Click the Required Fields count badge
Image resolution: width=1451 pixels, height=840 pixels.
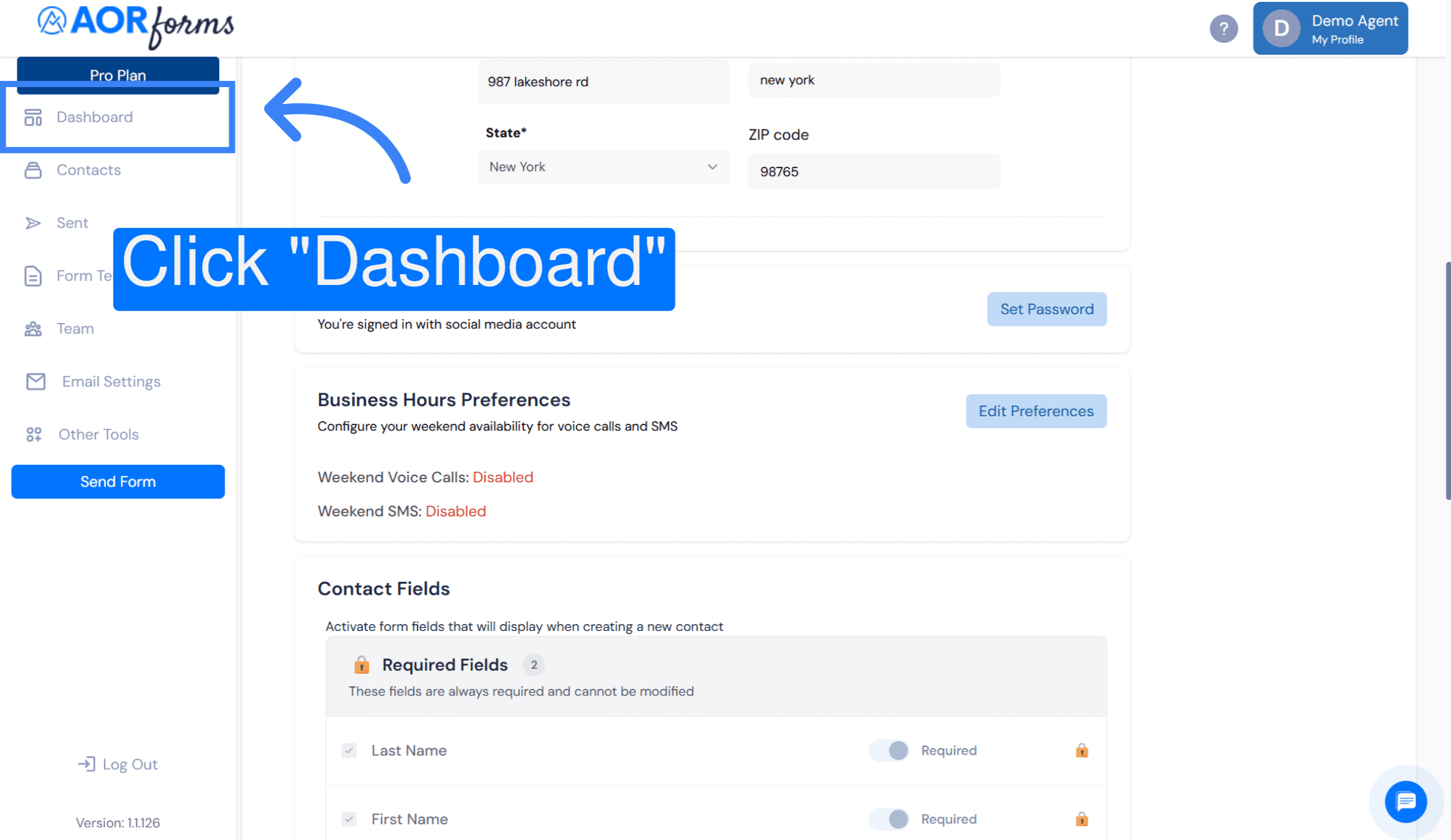(533, 665)
